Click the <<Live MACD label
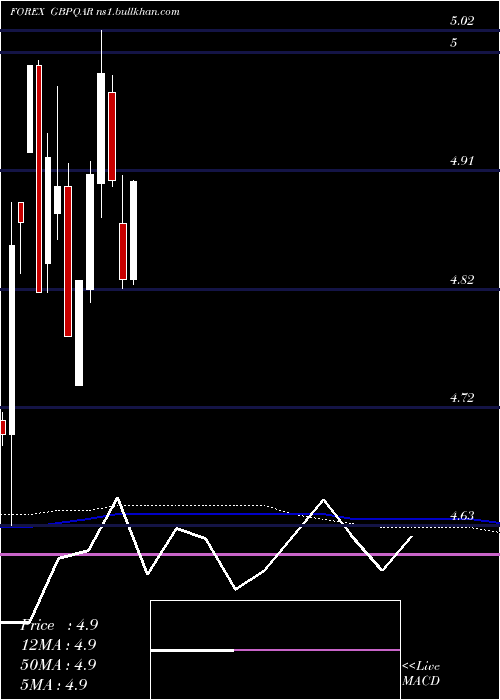 [421, 674]
